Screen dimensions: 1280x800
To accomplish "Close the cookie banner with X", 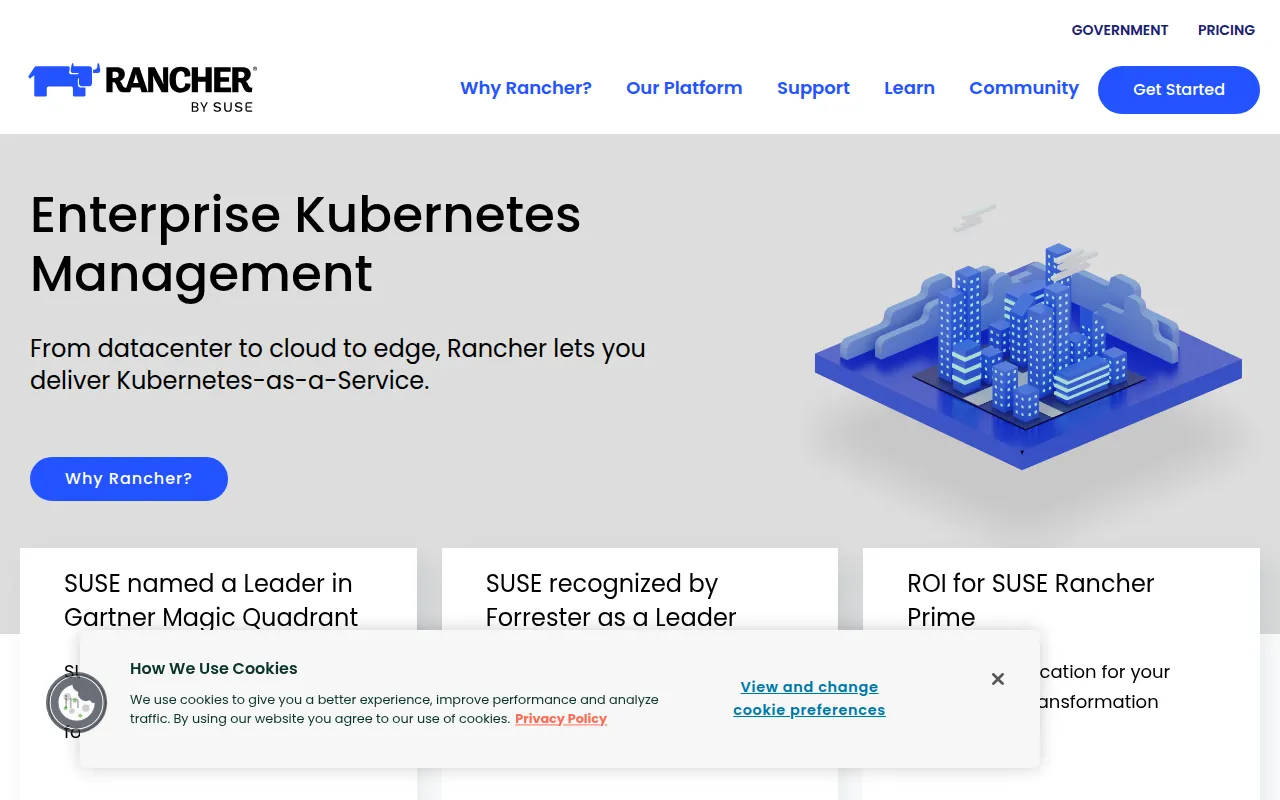I will pyautogui.click(x=998, y=679).
